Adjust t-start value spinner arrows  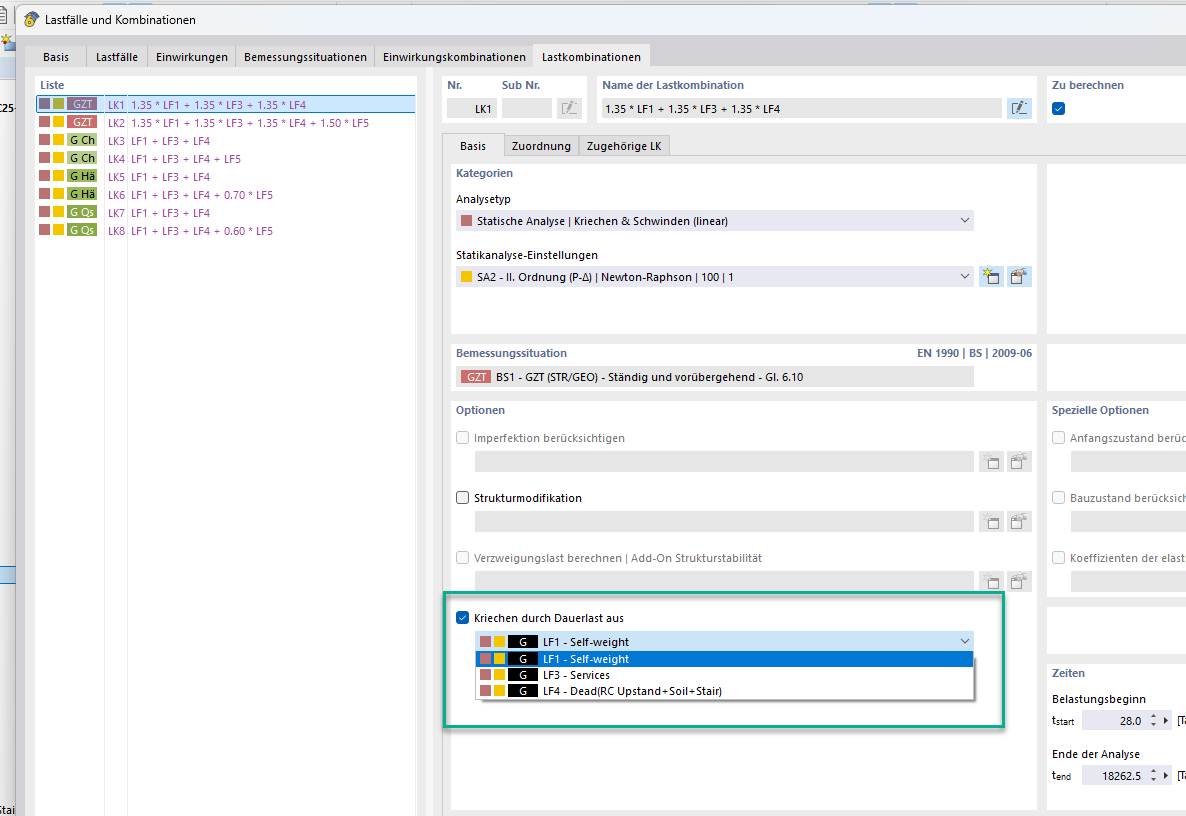pyautogui.click(x=1153, y=721)
